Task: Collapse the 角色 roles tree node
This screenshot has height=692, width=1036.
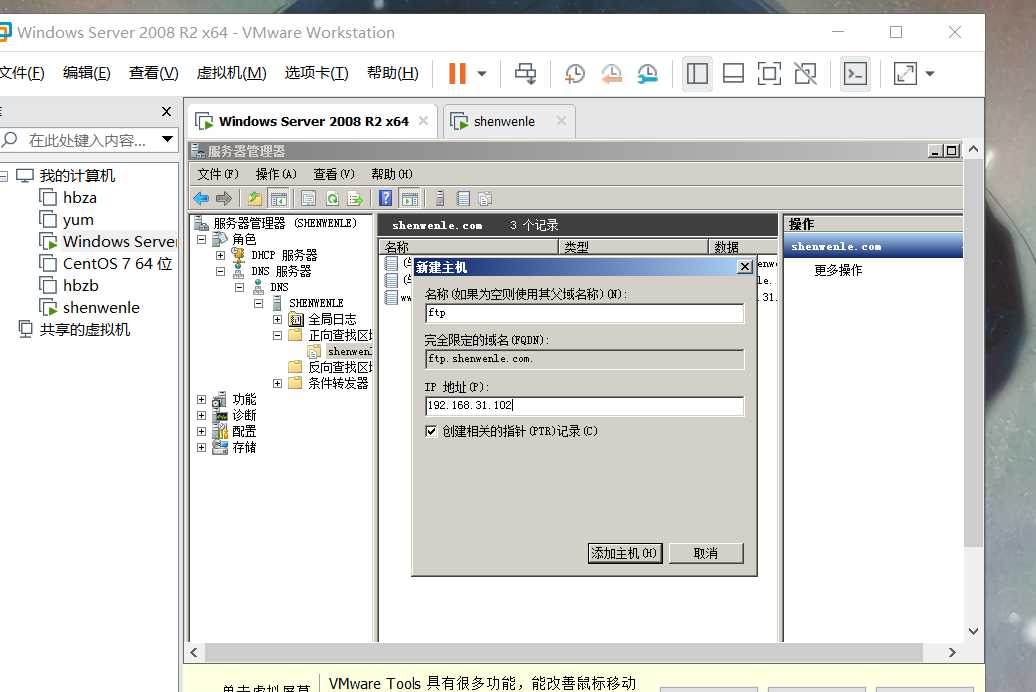Action: (x=202, y=239)
